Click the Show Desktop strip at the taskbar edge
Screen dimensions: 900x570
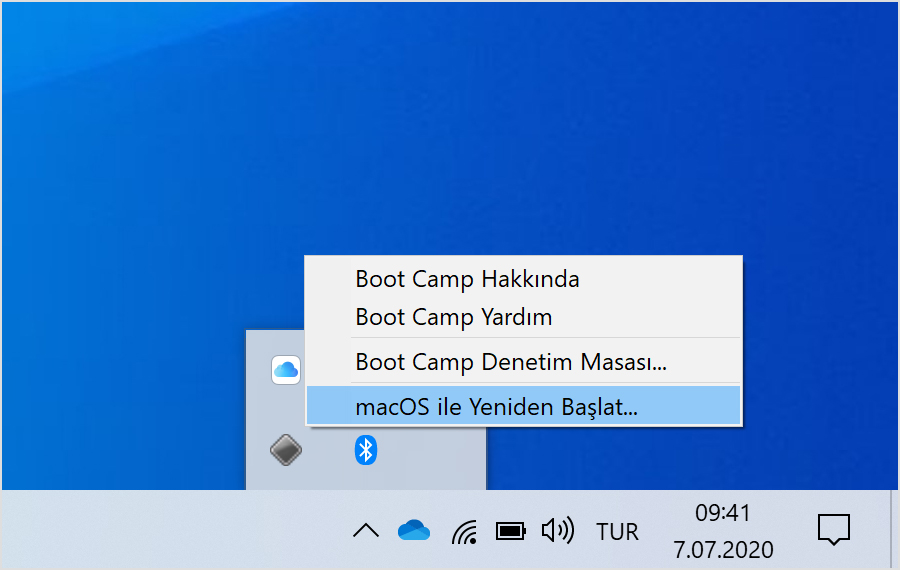(x=894, y=530)
